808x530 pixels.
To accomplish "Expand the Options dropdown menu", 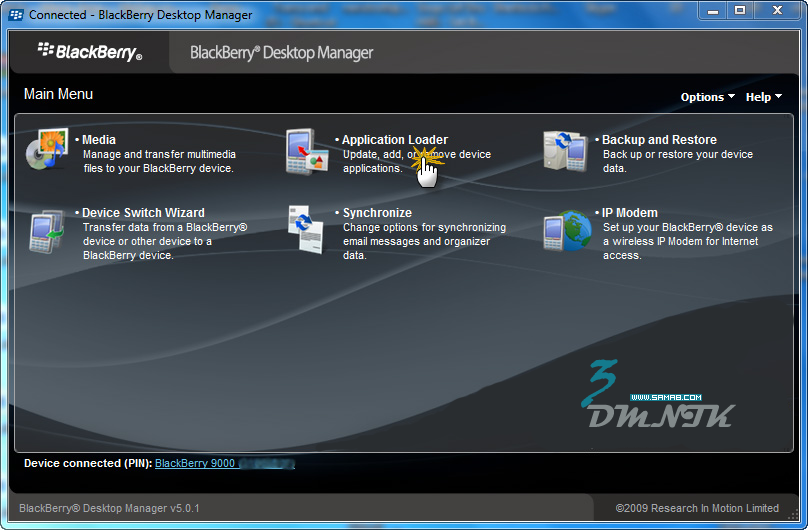I will [x=707, y=97].
